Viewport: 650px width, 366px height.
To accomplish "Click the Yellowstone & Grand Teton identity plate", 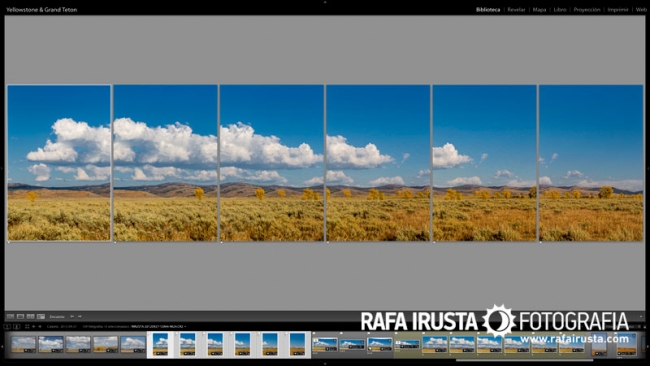I will click(41, 10).
